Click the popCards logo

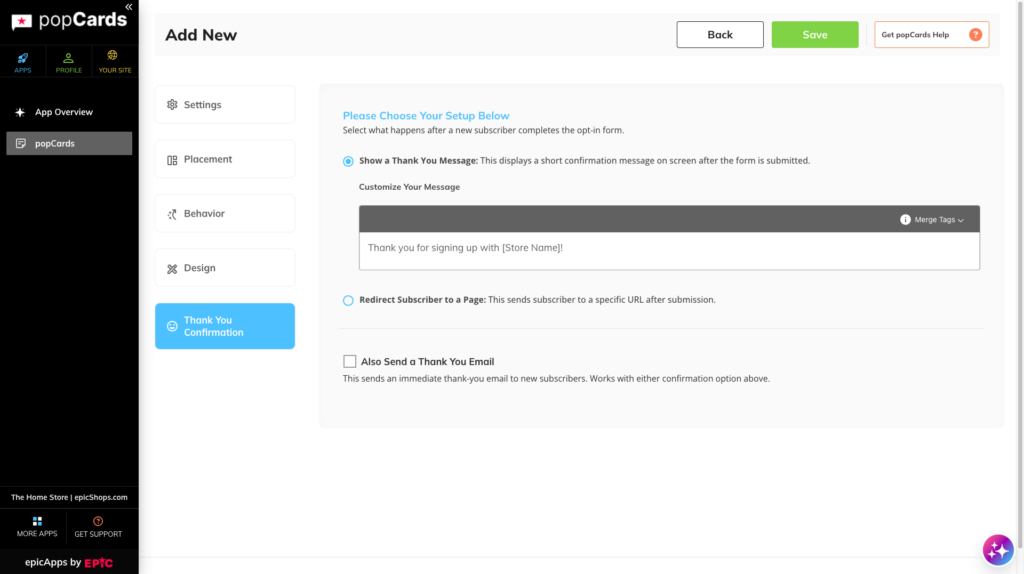coord(69,21)
